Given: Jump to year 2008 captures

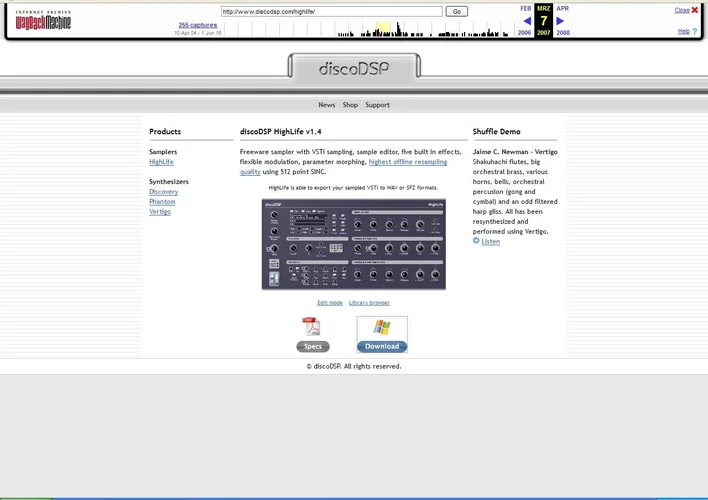Looking at the screenshot, I should pyautogui.click(x=563, y=33).
